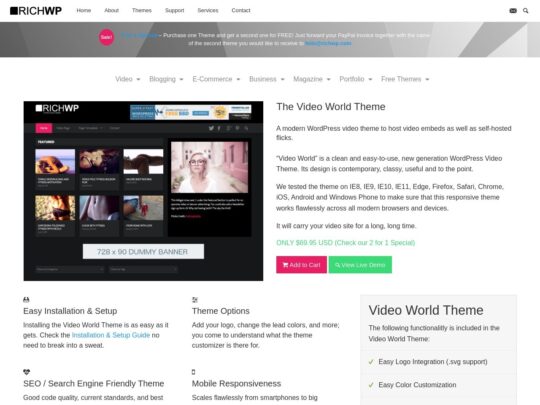Click the sidebar Video World Theme heading
This screenshot has height=405, width=540.
click(x=426, y=310)
